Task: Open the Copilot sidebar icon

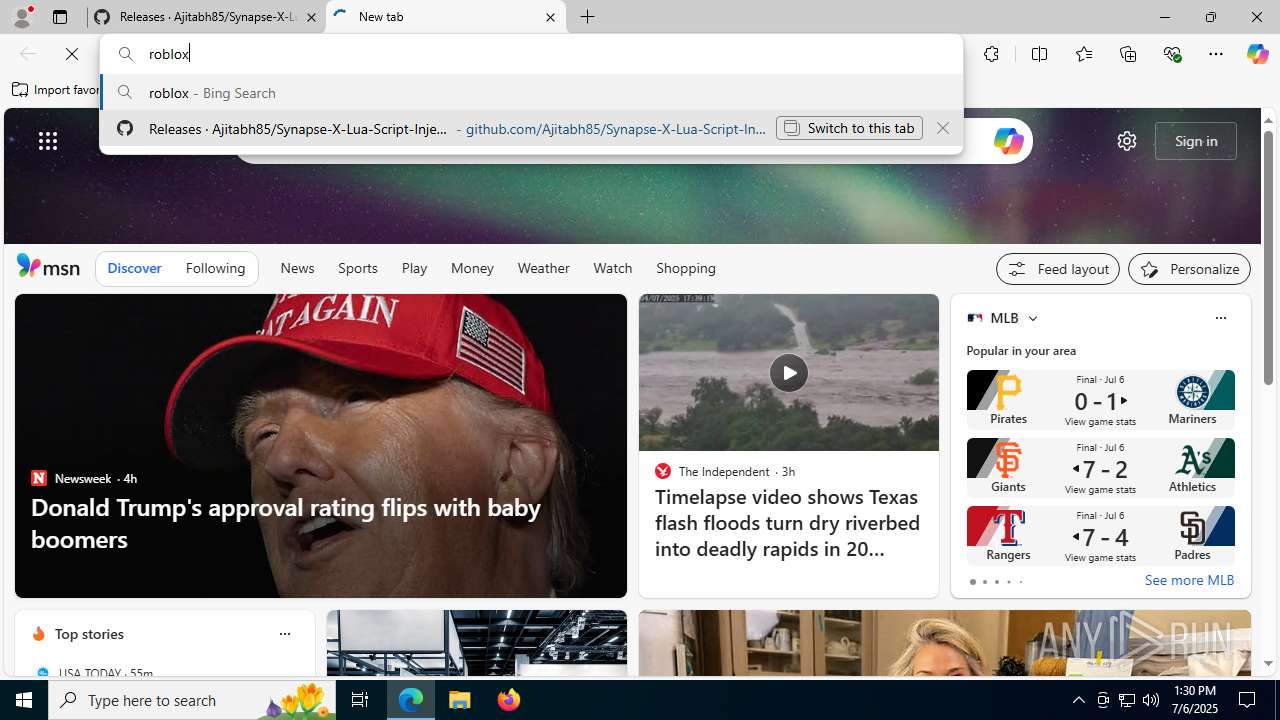Action: click(x=1257, y=54)
